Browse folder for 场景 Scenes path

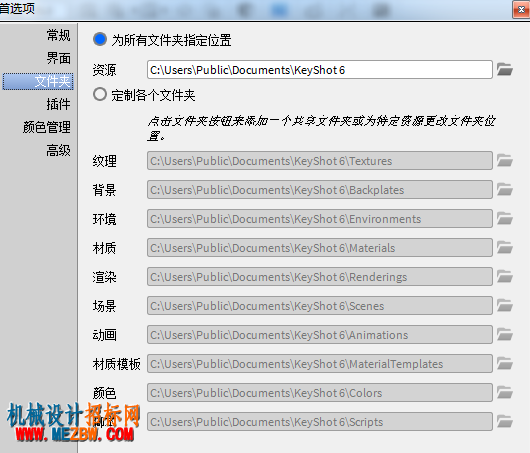tap(505, 306)
